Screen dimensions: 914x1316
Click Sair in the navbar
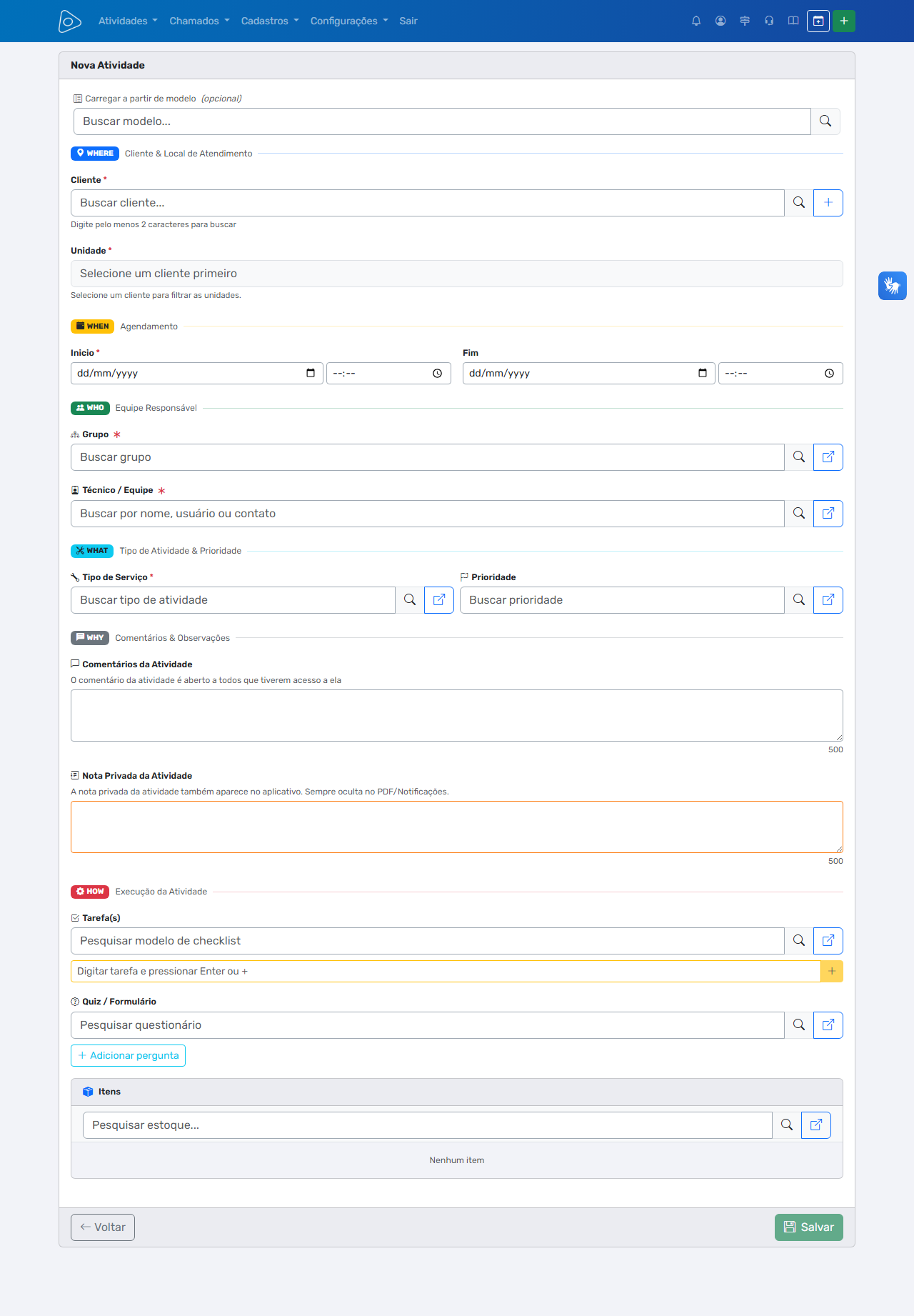(408, 21)
